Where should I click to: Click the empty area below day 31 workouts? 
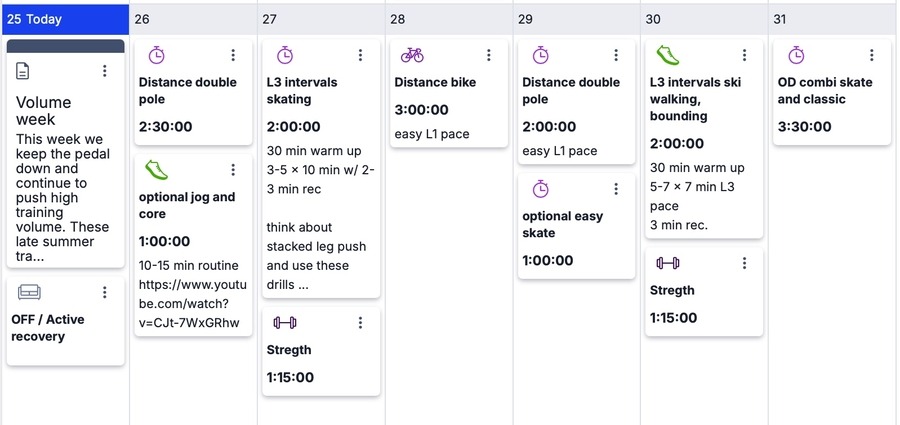(832, 280)
